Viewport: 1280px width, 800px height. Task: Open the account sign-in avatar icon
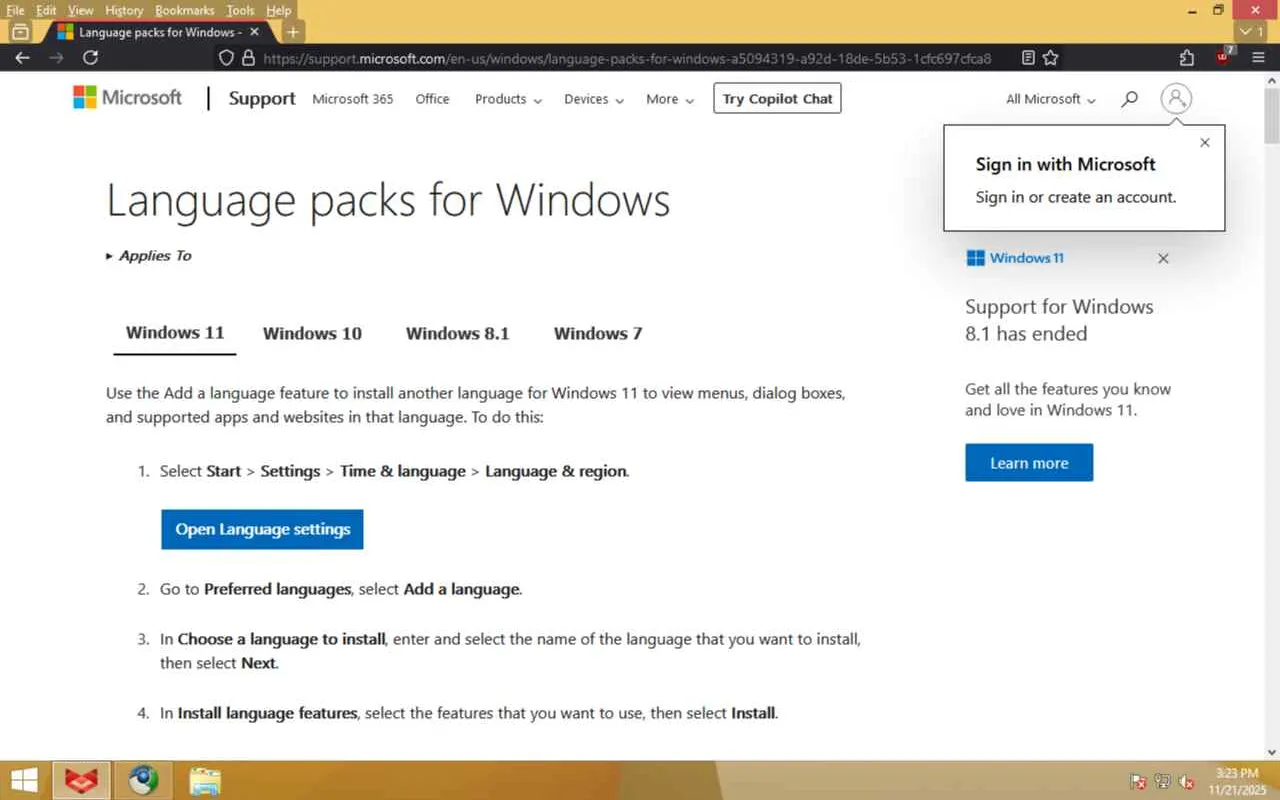coord(1176,98)
